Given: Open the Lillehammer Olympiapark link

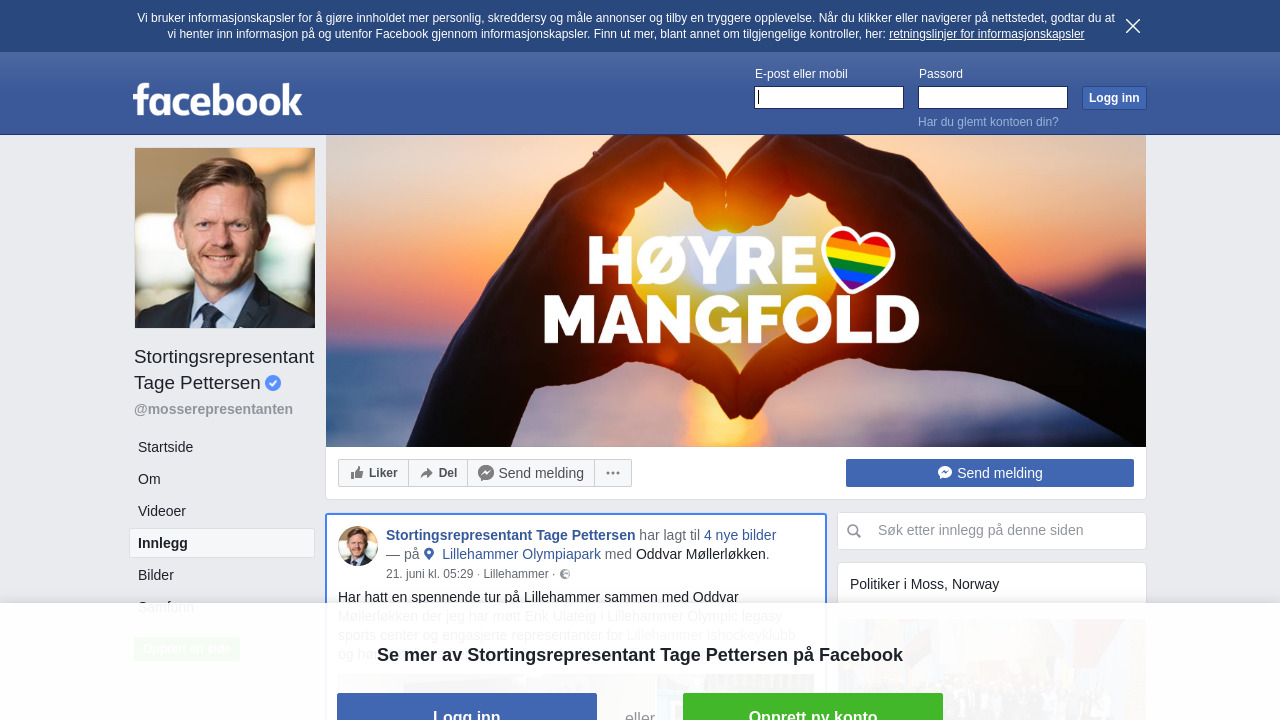Looking at the screenshot, I should pyautogui.click(x=521, y=554).
